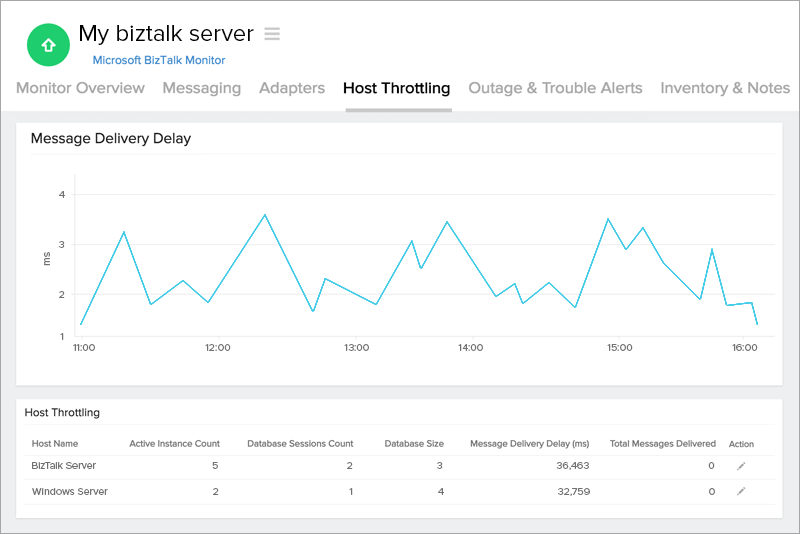Open the hamburger menu beside server name
Image resolution: width=800 pixels, height=534 pixels.
click(x=272, y=34)
